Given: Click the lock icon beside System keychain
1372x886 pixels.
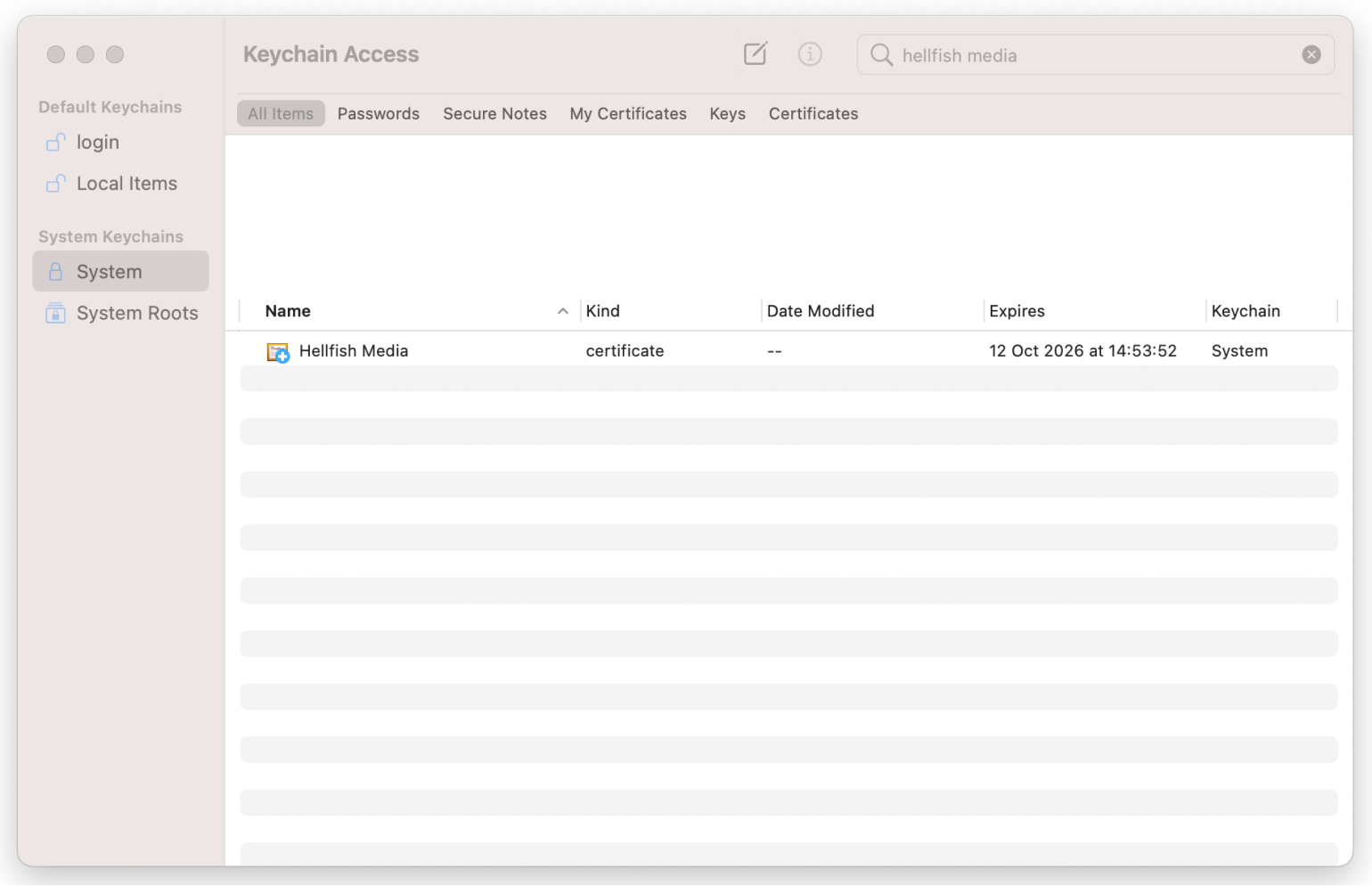Looking at the screenshot, I should click(x=55, y=271).
